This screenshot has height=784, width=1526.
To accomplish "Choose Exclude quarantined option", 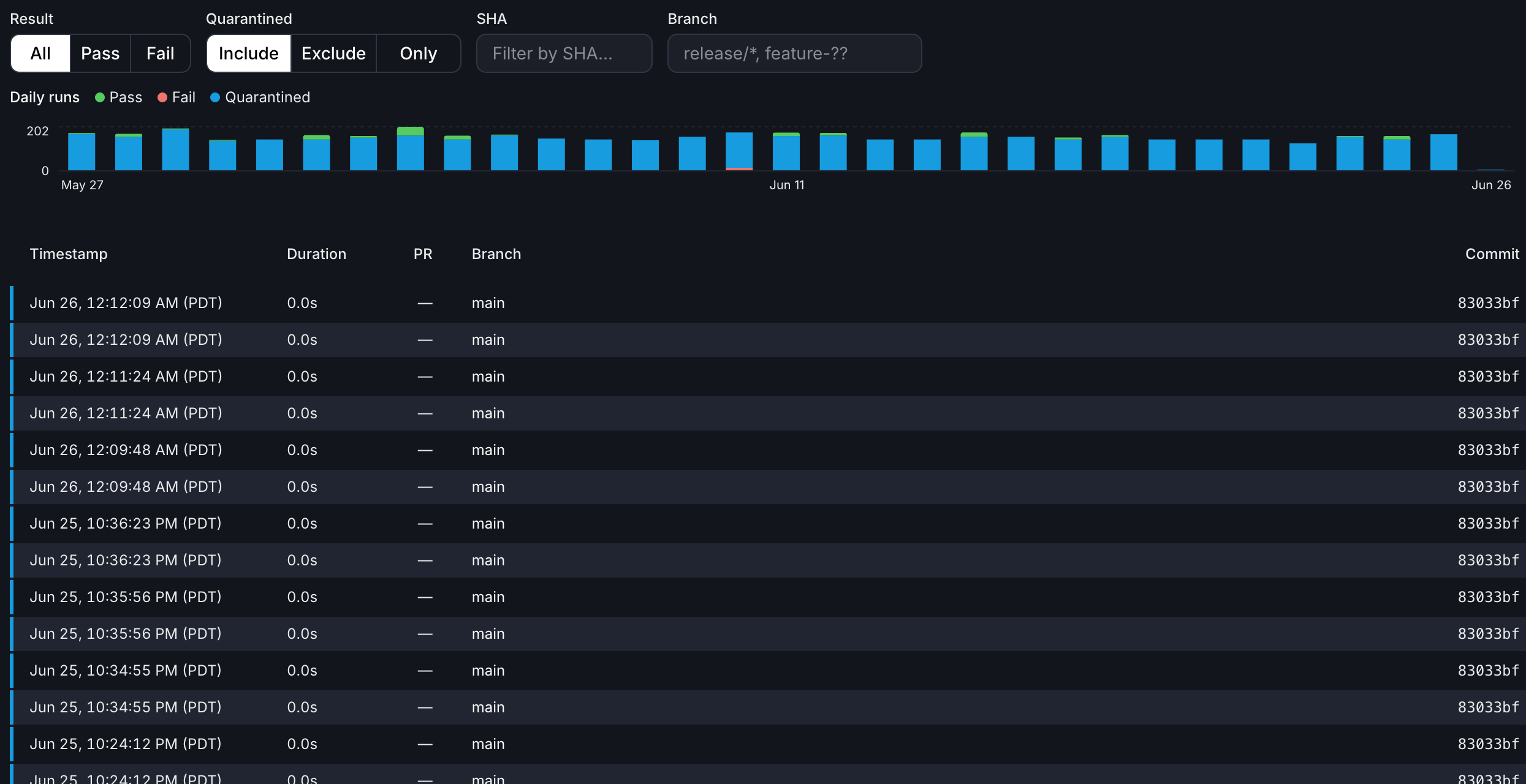I will pyautogui.click(x=333, y=53).
